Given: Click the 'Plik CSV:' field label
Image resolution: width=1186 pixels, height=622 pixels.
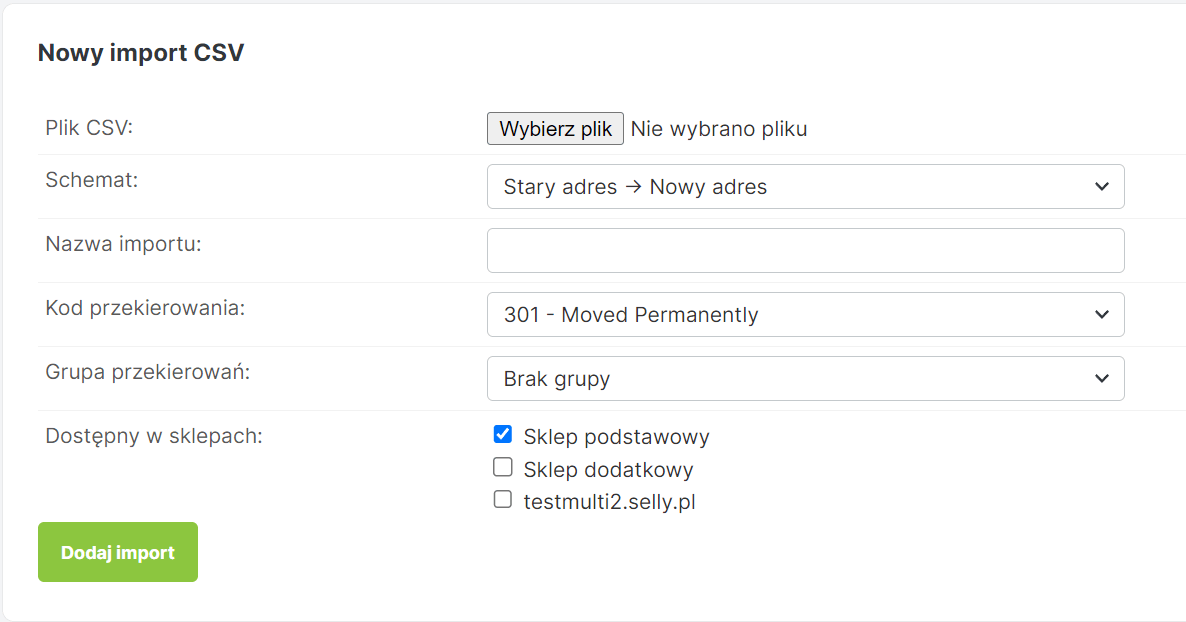Looking at the screenshot, I should pos(89,128).
